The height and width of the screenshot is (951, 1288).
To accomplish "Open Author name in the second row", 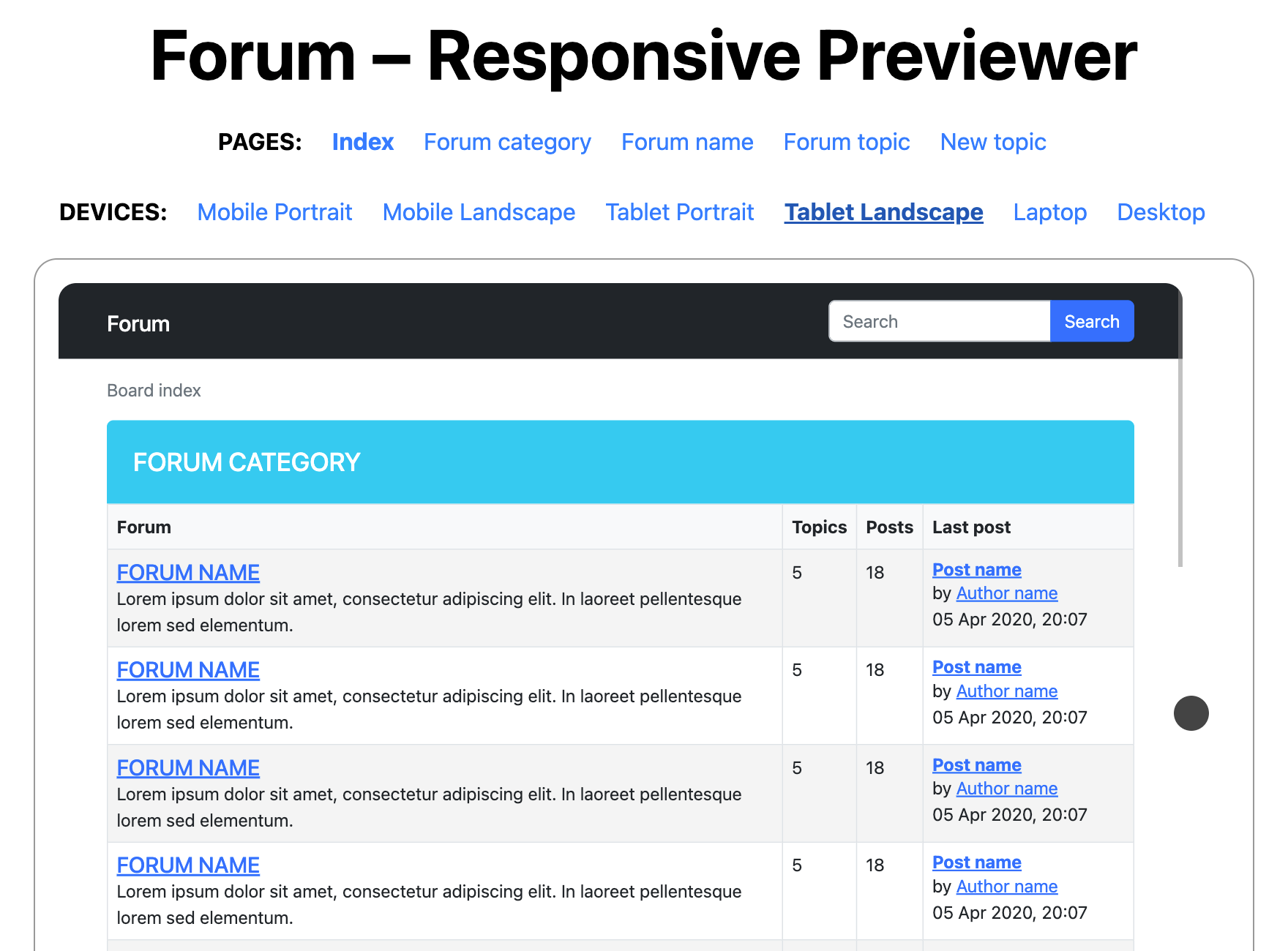I will pos(1007,691).
